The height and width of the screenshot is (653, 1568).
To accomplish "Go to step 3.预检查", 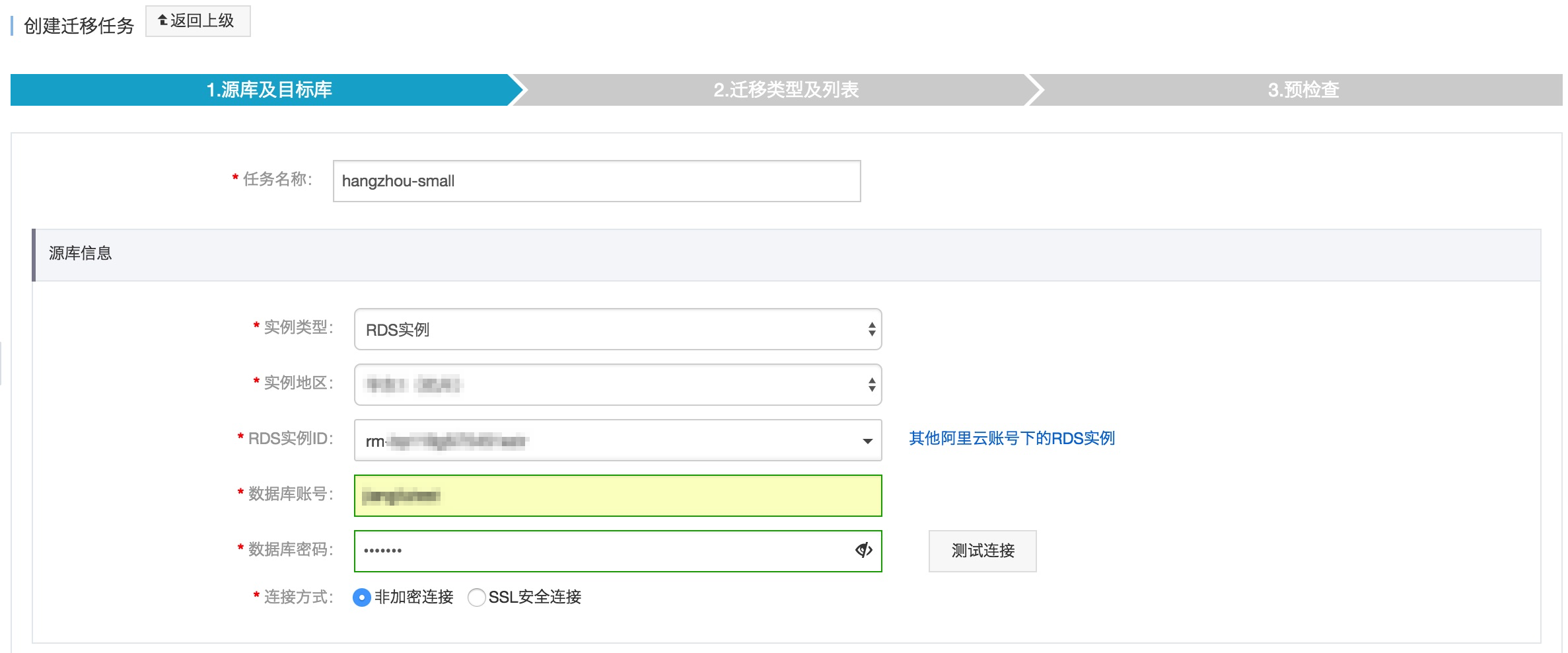I will (x=1302, y=90).
